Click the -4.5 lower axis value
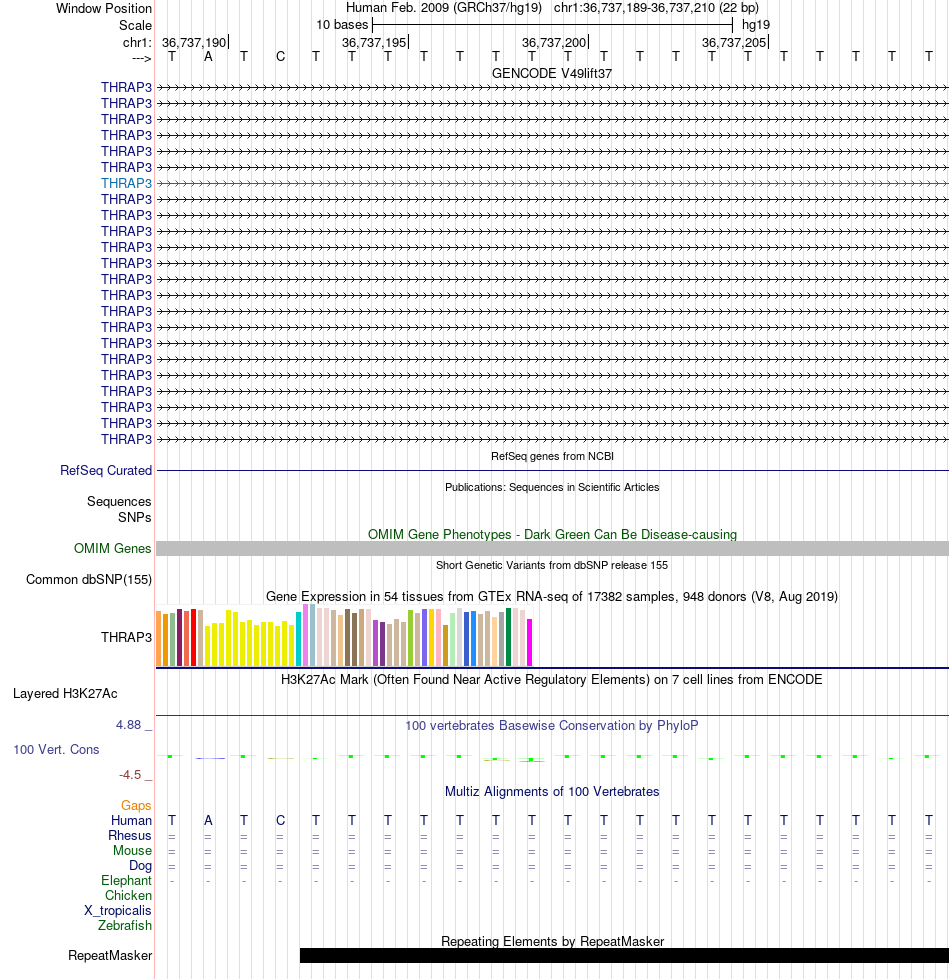This screenshot has width=950, height=979. pos(130,775)
